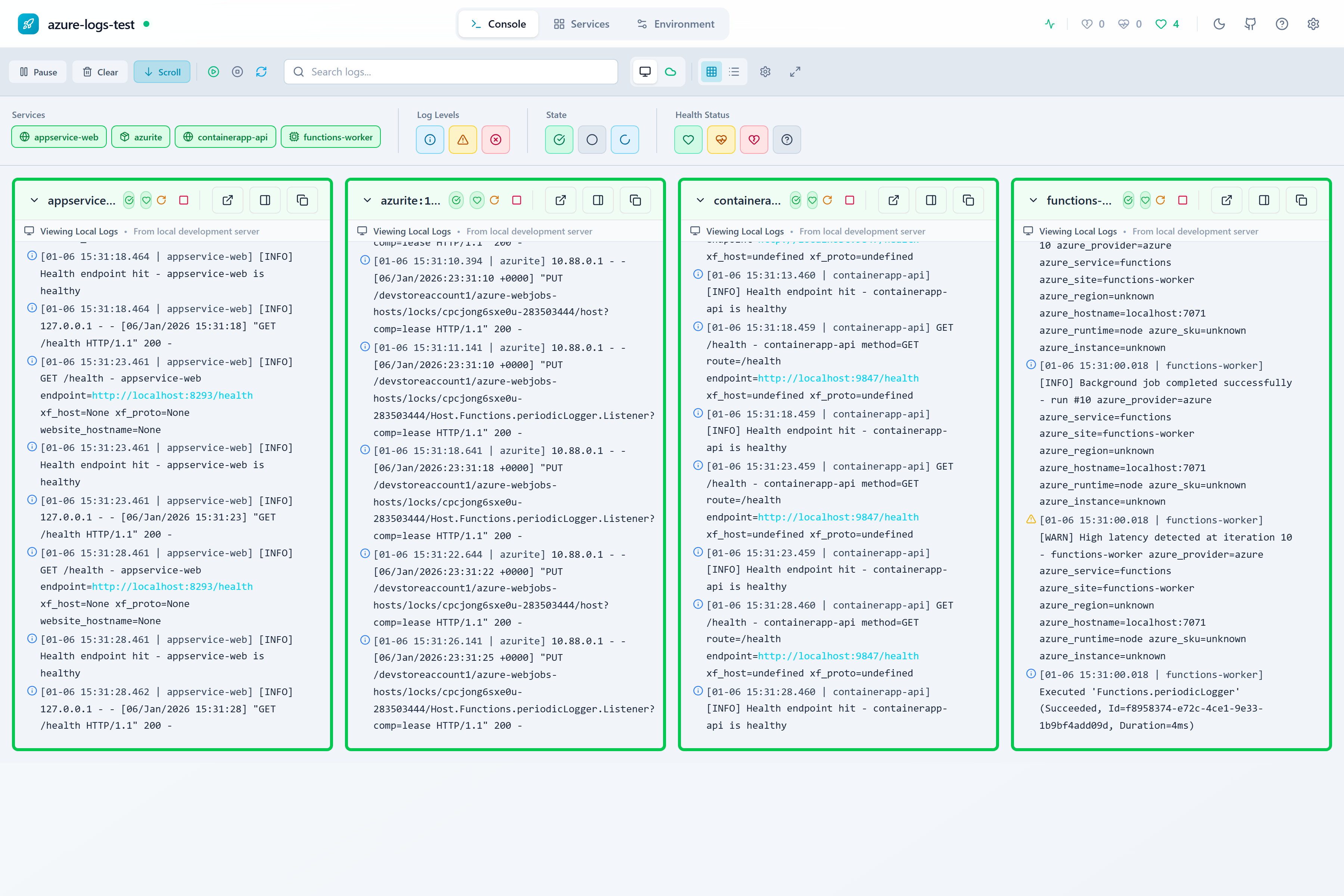
Task: Open split view in the containerapp-api panel
Action: tap(931, 200)
